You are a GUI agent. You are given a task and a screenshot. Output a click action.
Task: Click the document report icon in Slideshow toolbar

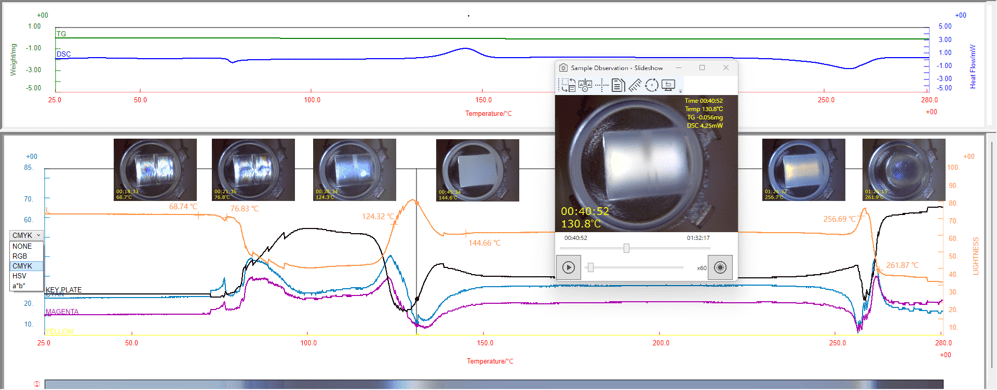pyautogui.click(x=618, y=85)
